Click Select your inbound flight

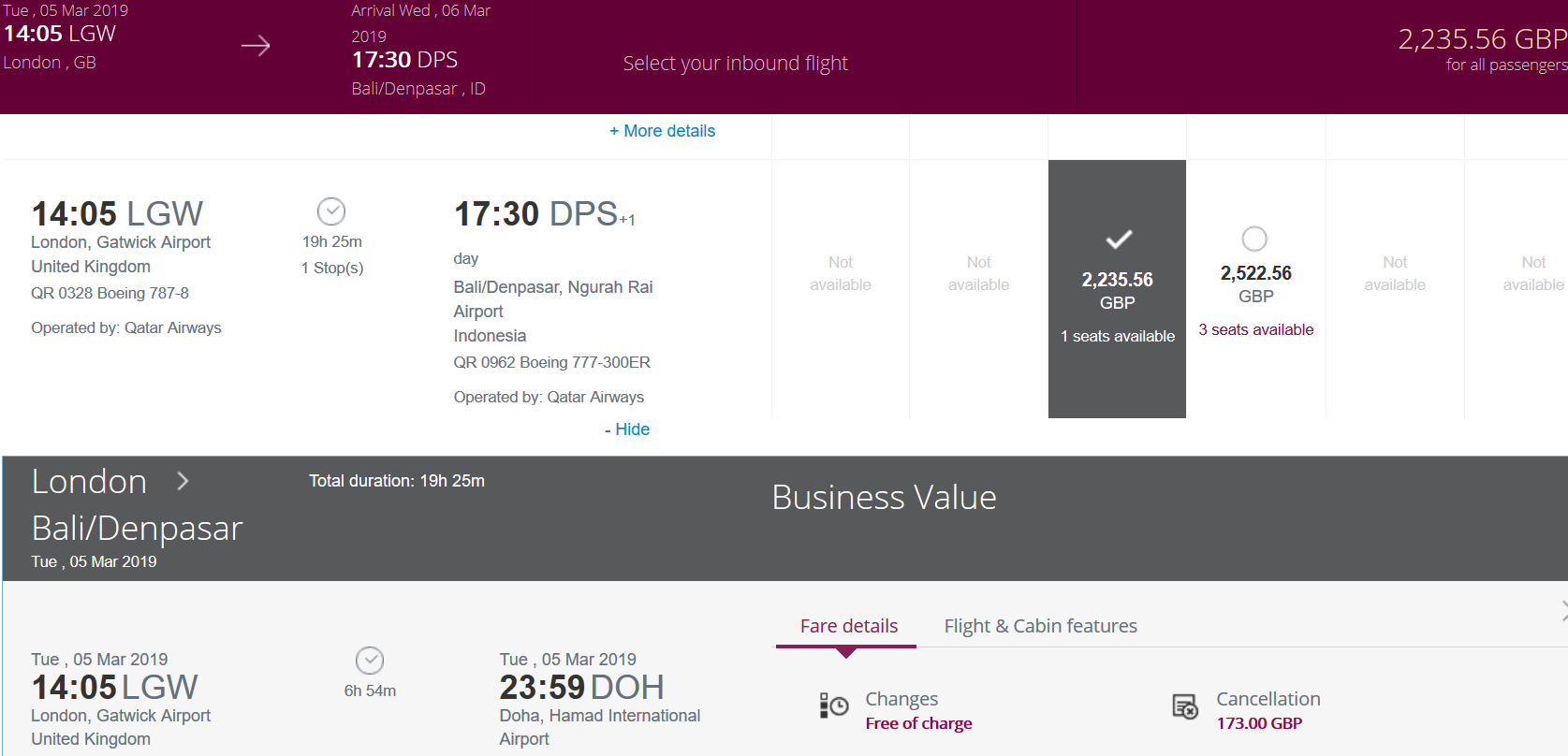click(x=736, y=63)
